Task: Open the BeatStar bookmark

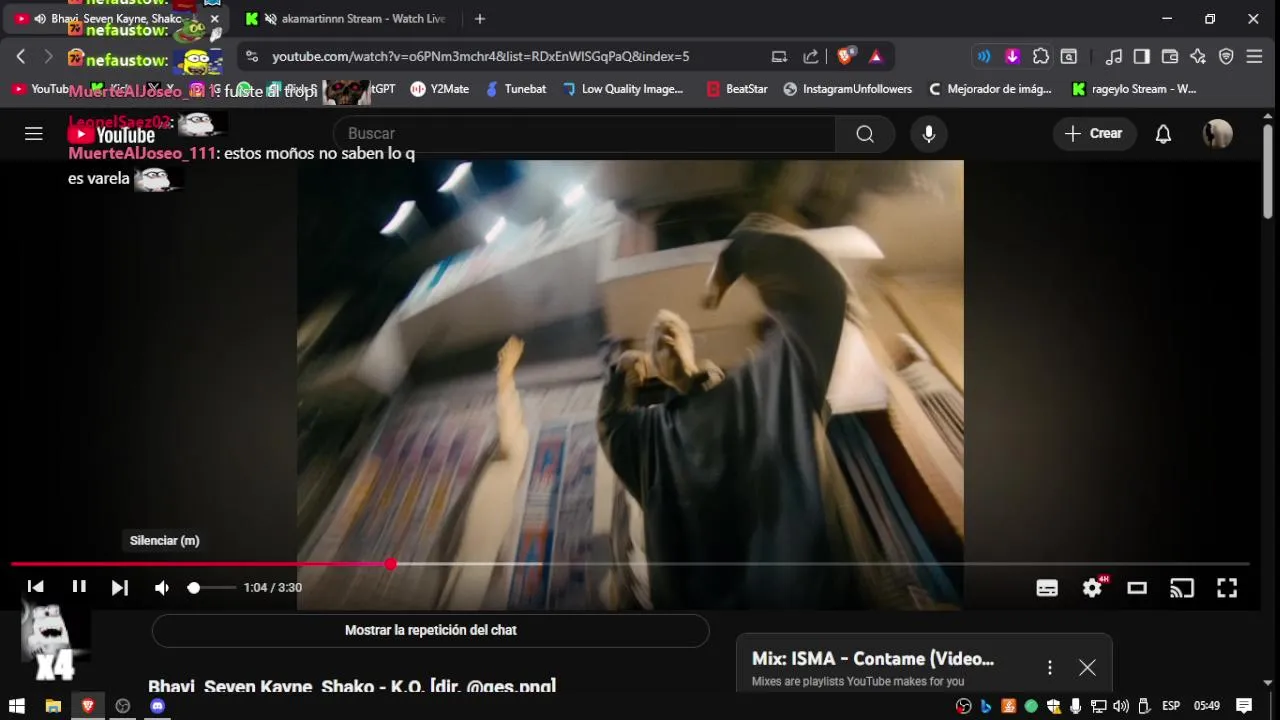Action: point(737,89)
